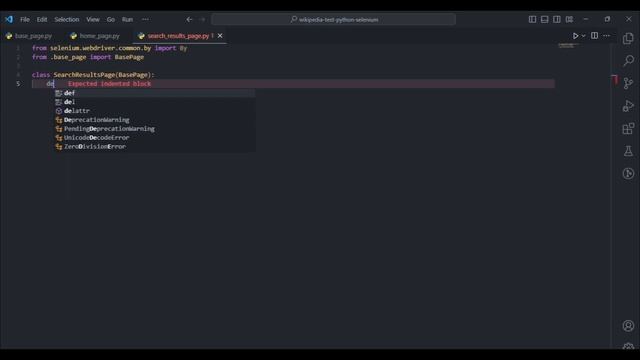Open the Explorer view in activity bar
Image resolution: width=640 pixels, height=360 pixels.
(628, 38)
